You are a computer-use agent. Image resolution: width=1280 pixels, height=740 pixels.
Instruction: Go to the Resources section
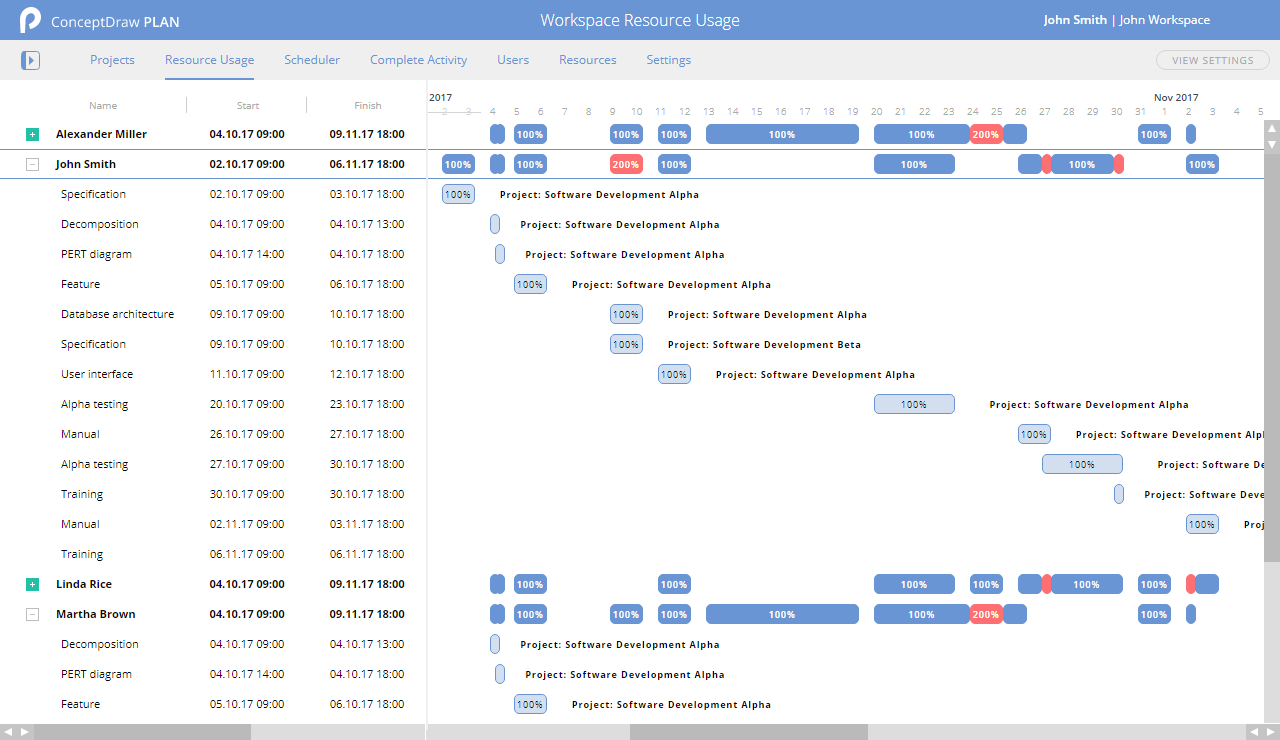pos(587,60)
